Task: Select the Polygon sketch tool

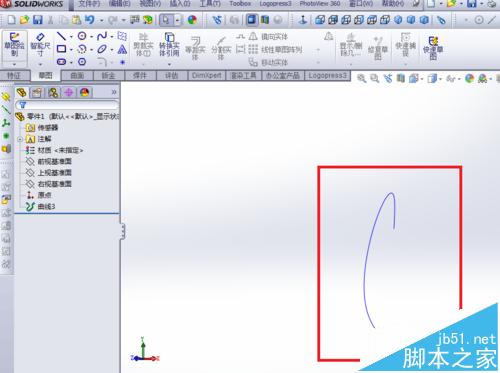Action: (x=82, y=62)
